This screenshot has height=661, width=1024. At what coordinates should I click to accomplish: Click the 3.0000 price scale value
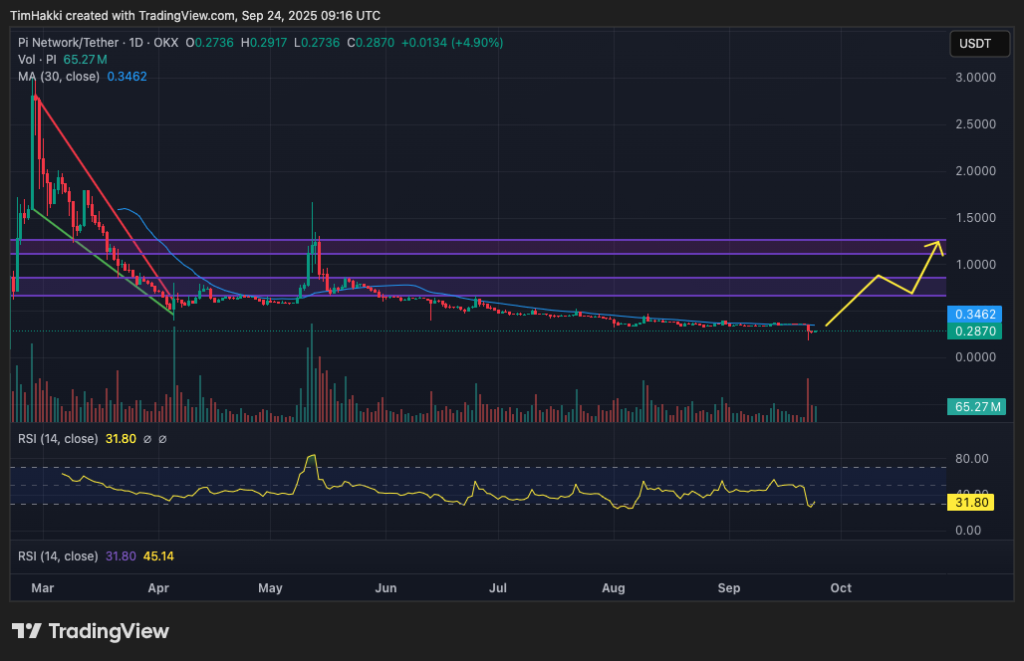click(x=977, y=77)
